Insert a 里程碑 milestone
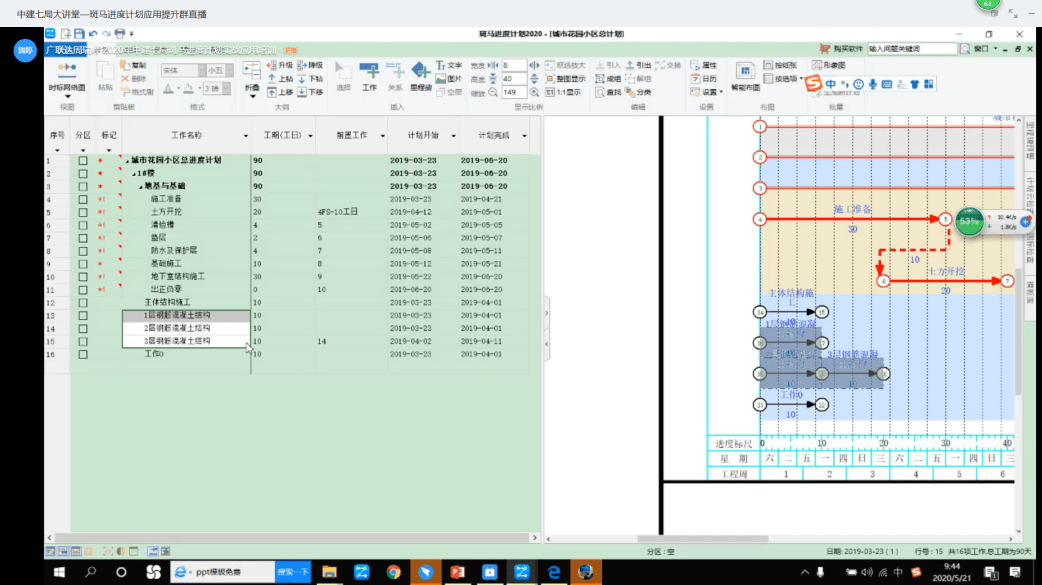 coord(421,76)
